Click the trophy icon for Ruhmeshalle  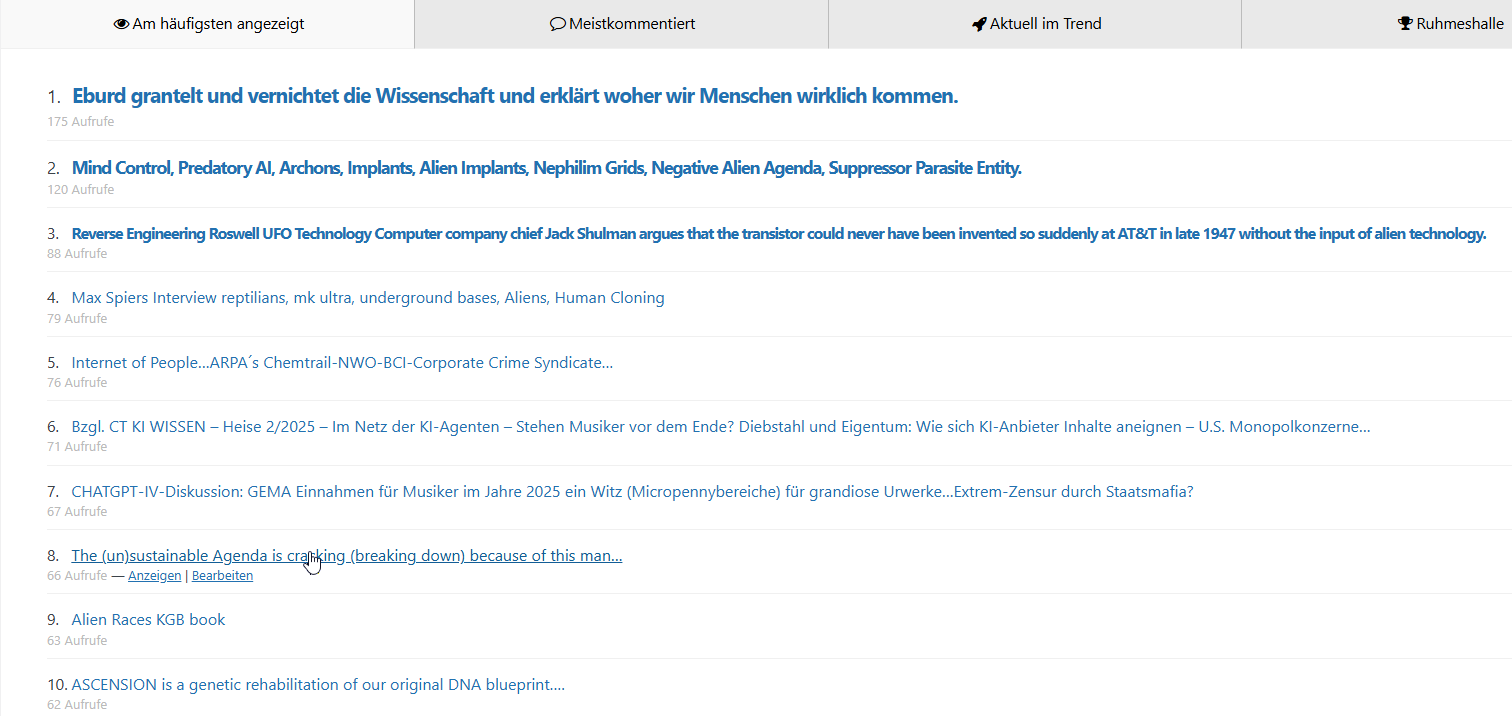1405,24
